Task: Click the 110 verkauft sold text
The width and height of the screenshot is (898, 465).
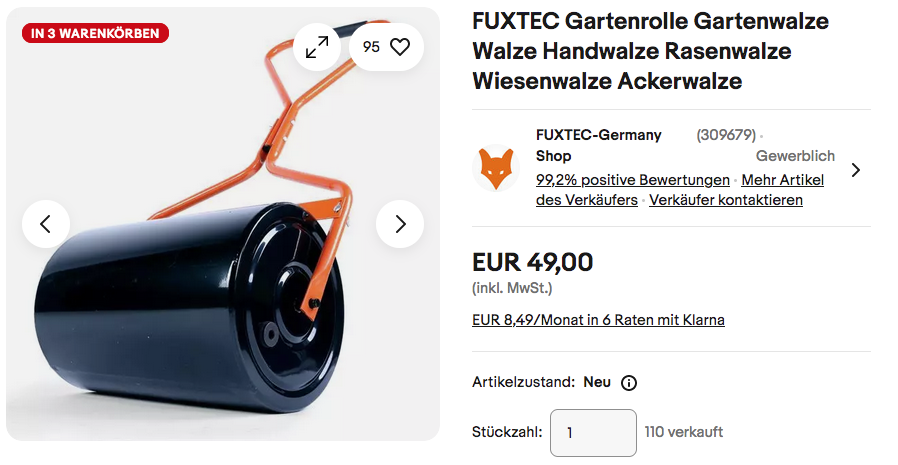Action: pos(684,432)
